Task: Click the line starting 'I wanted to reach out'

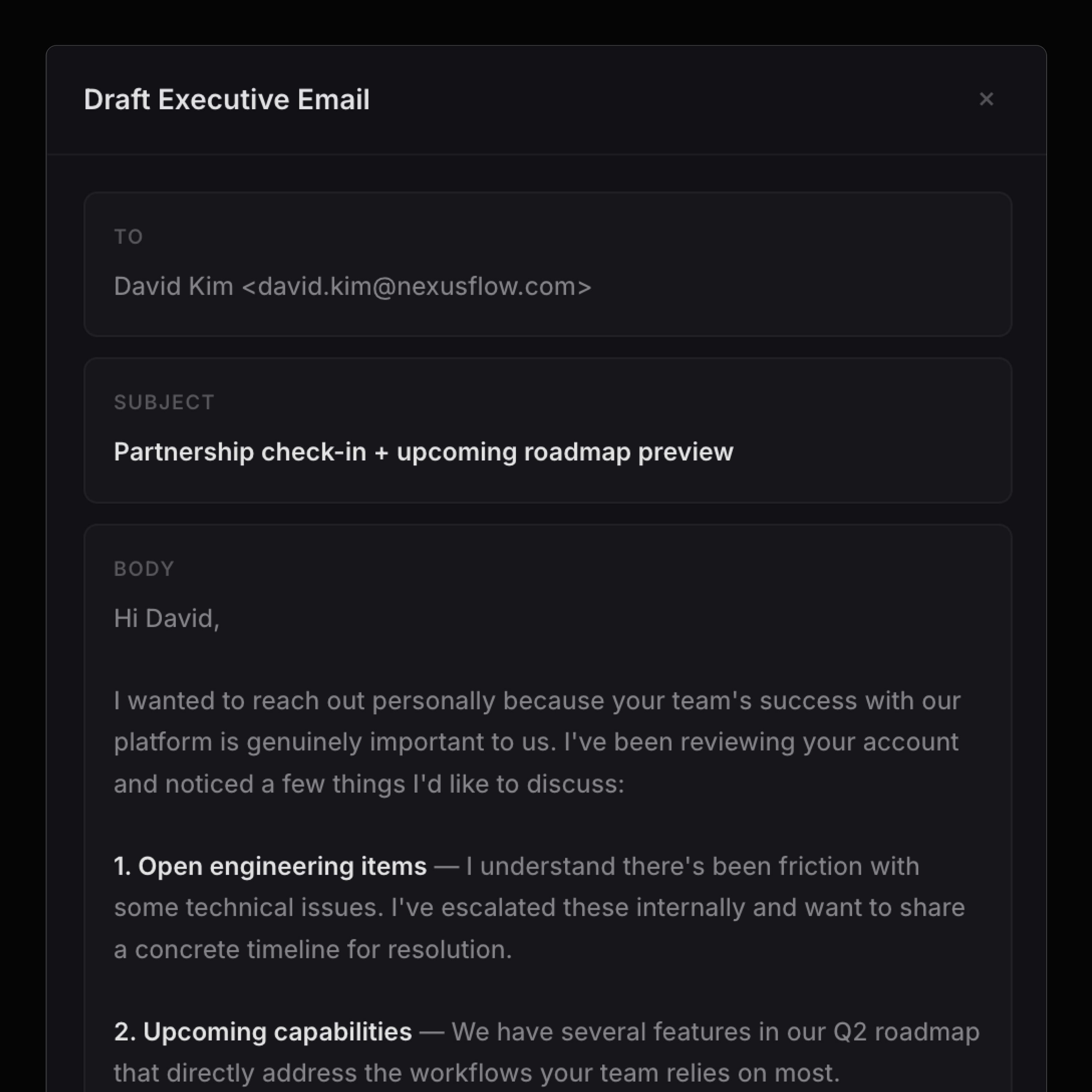Action: tap(536, 701)
